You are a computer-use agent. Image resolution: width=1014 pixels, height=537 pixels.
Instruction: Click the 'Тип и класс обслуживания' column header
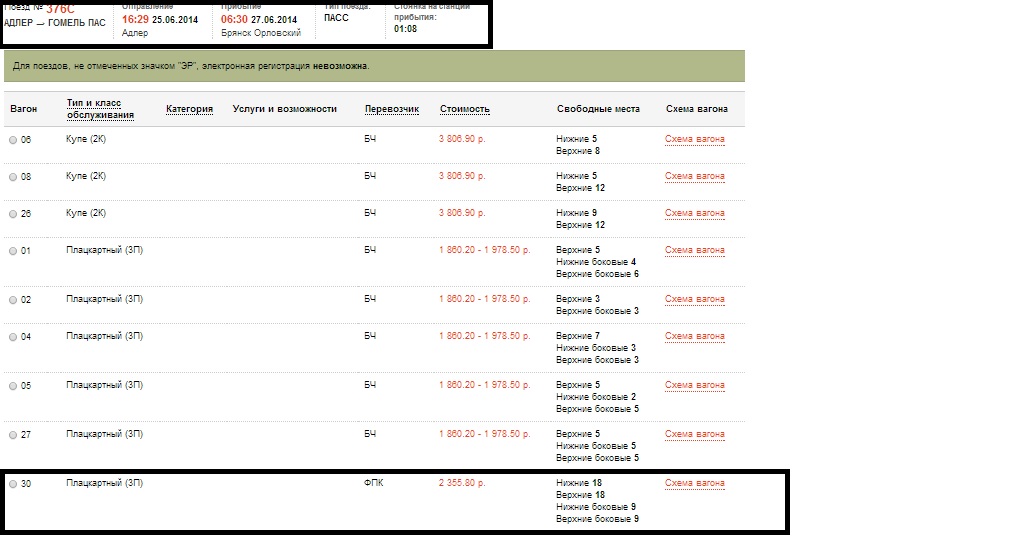(101, 109)
